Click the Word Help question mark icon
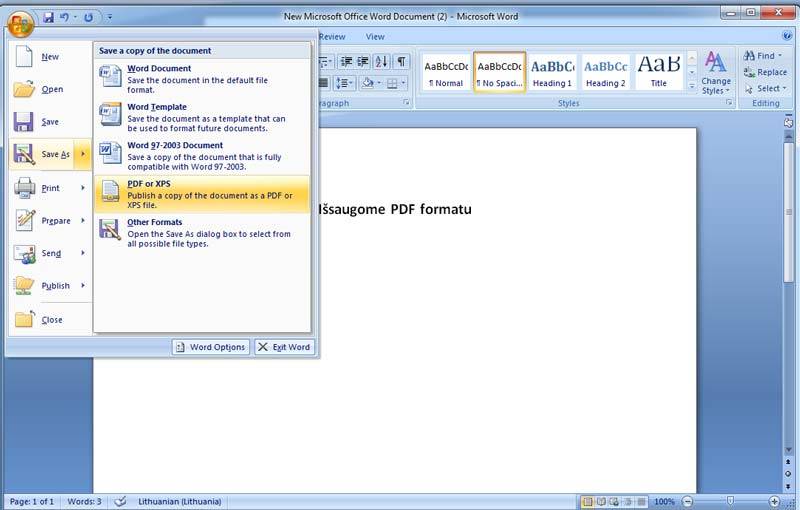800x510 pixels. pyautogui.click(x=788, y=36)
